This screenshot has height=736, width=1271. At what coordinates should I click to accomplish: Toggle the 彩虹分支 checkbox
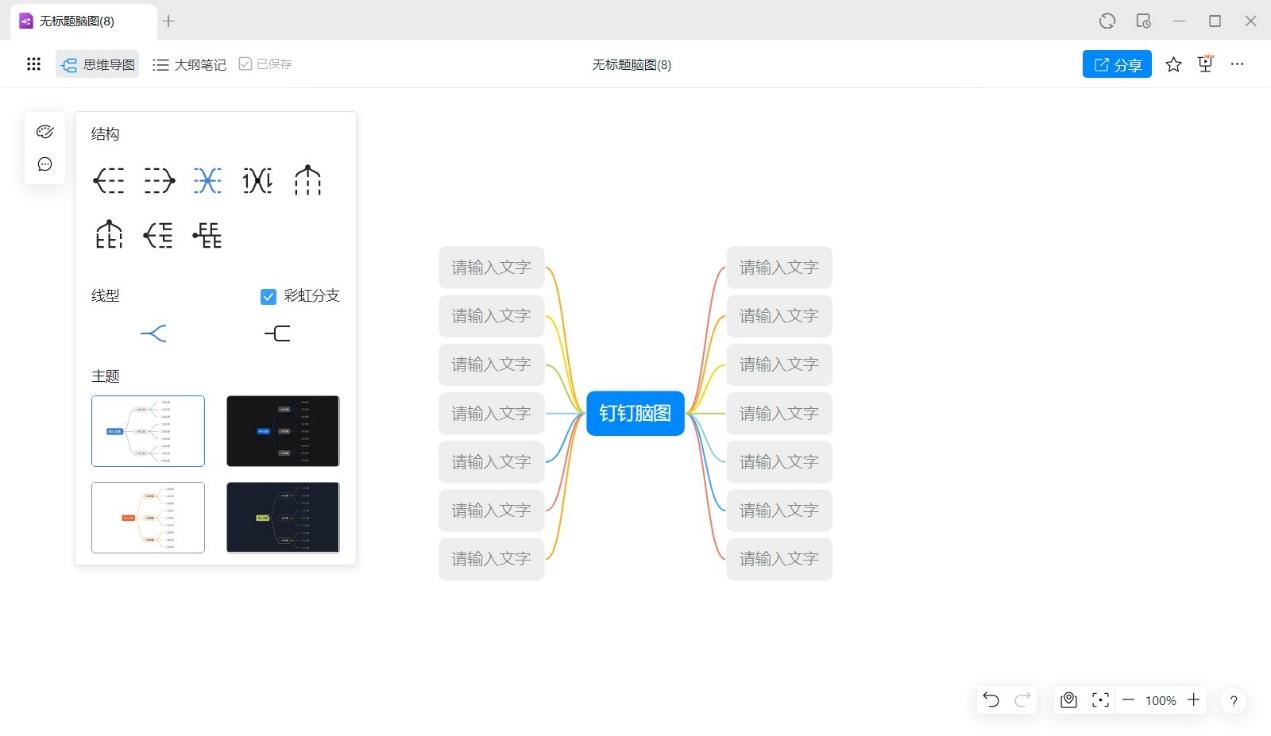tap(268, 296)
